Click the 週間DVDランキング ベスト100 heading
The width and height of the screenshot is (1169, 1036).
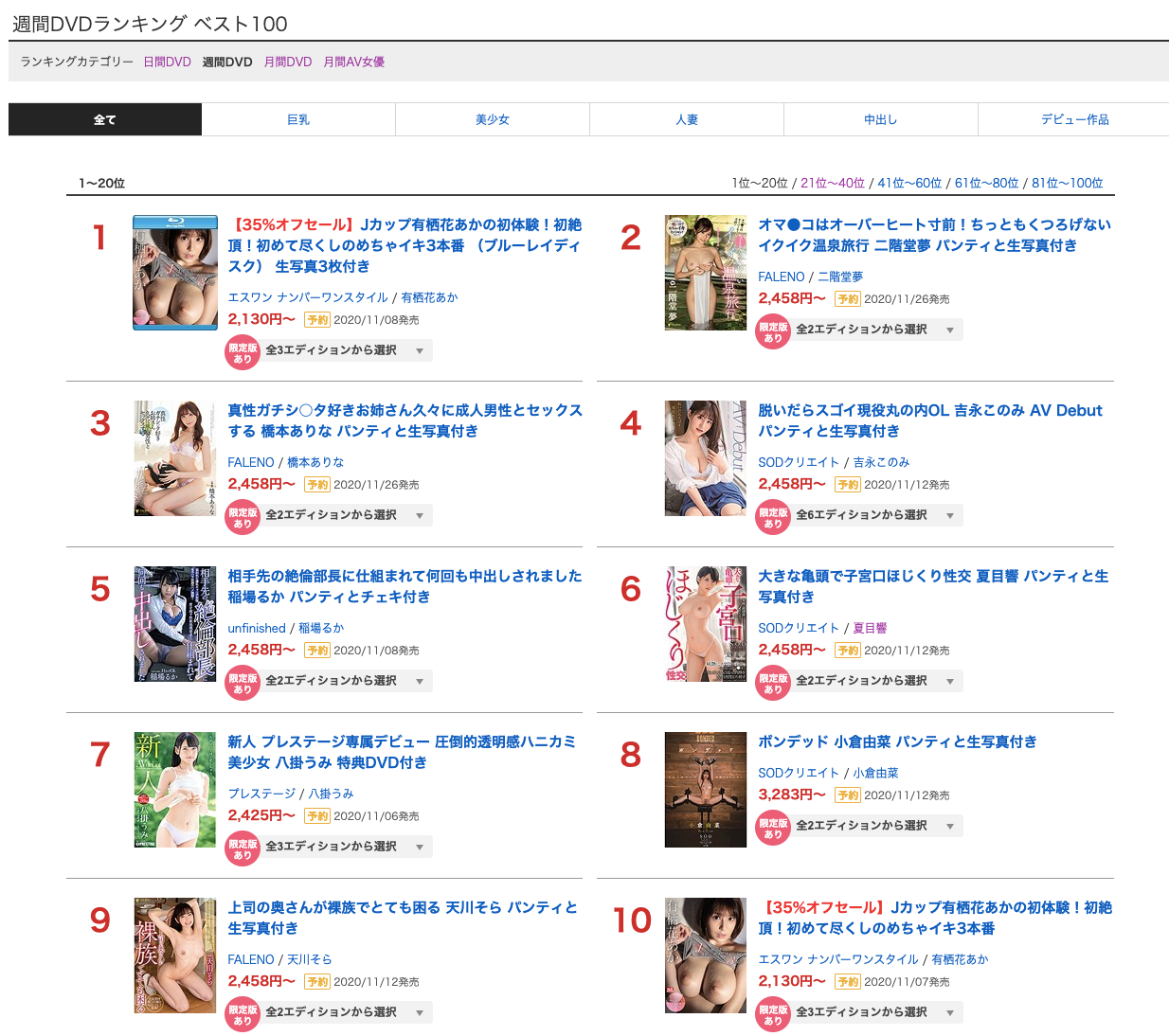(x=150, y=24)
